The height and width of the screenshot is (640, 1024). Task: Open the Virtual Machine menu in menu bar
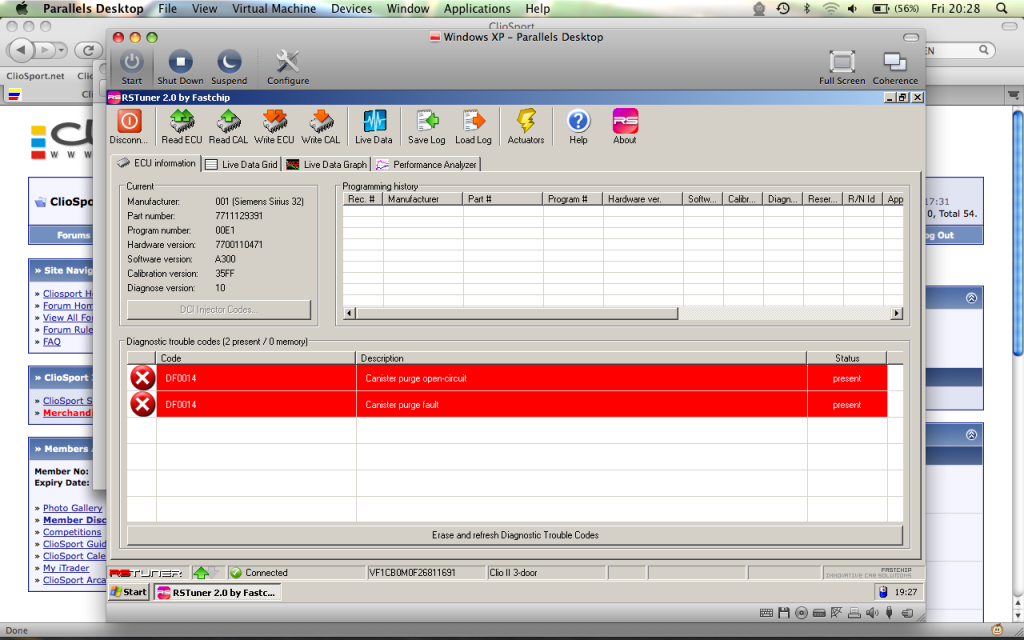coord(275,9)
